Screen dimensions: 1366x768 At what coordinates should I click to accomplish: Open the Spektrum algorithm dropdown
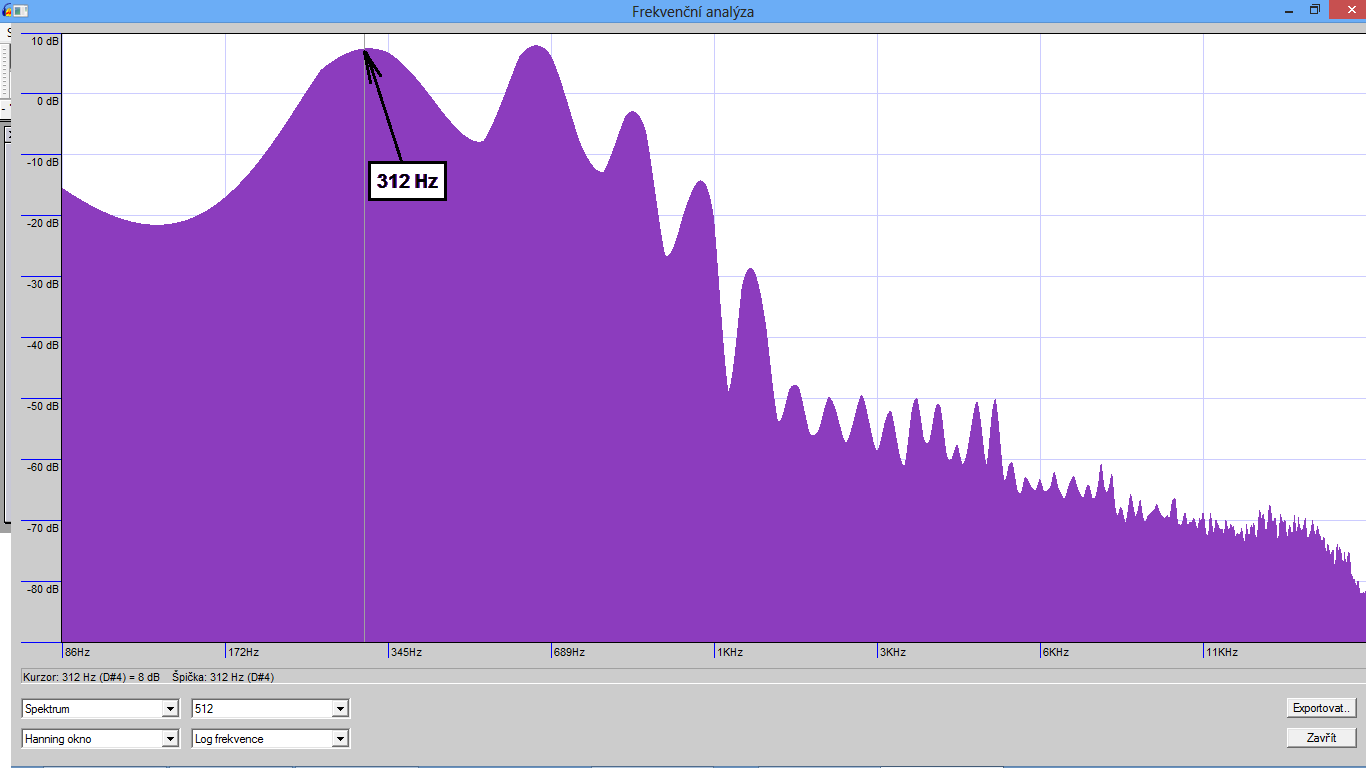pos(100,709)
